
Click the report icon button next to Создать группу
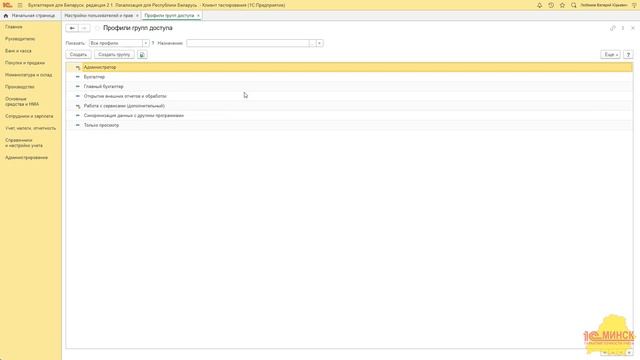click(142, 55)
